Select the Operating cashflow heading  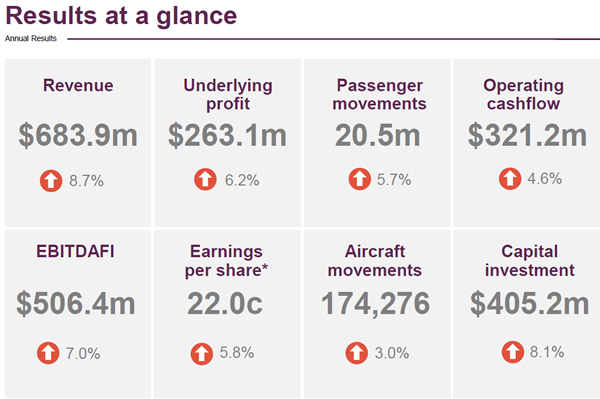tap(523, 94)
